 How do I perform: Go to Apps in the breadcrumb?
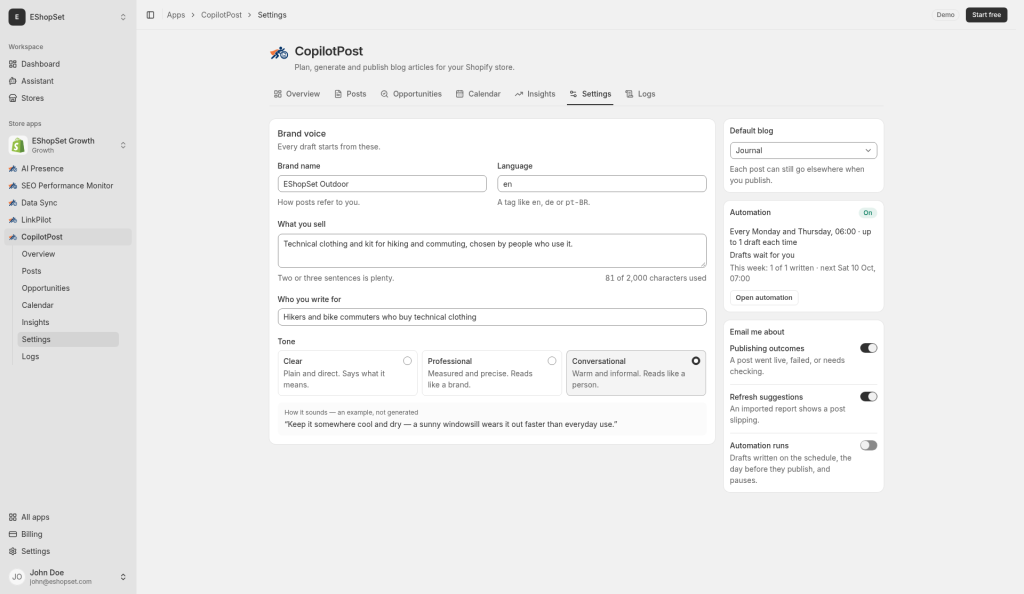tap(176, 15)
